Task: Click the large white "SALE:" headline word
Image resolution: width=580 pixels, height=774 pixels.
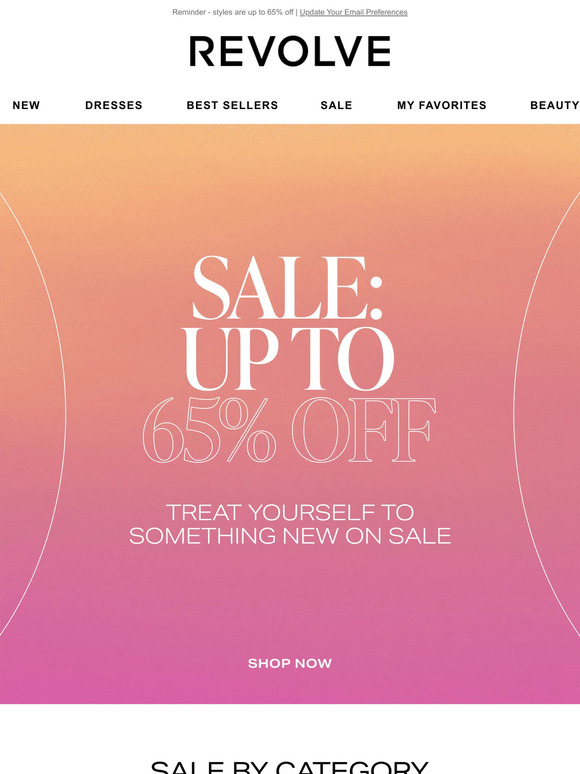Action: (287, 287)
